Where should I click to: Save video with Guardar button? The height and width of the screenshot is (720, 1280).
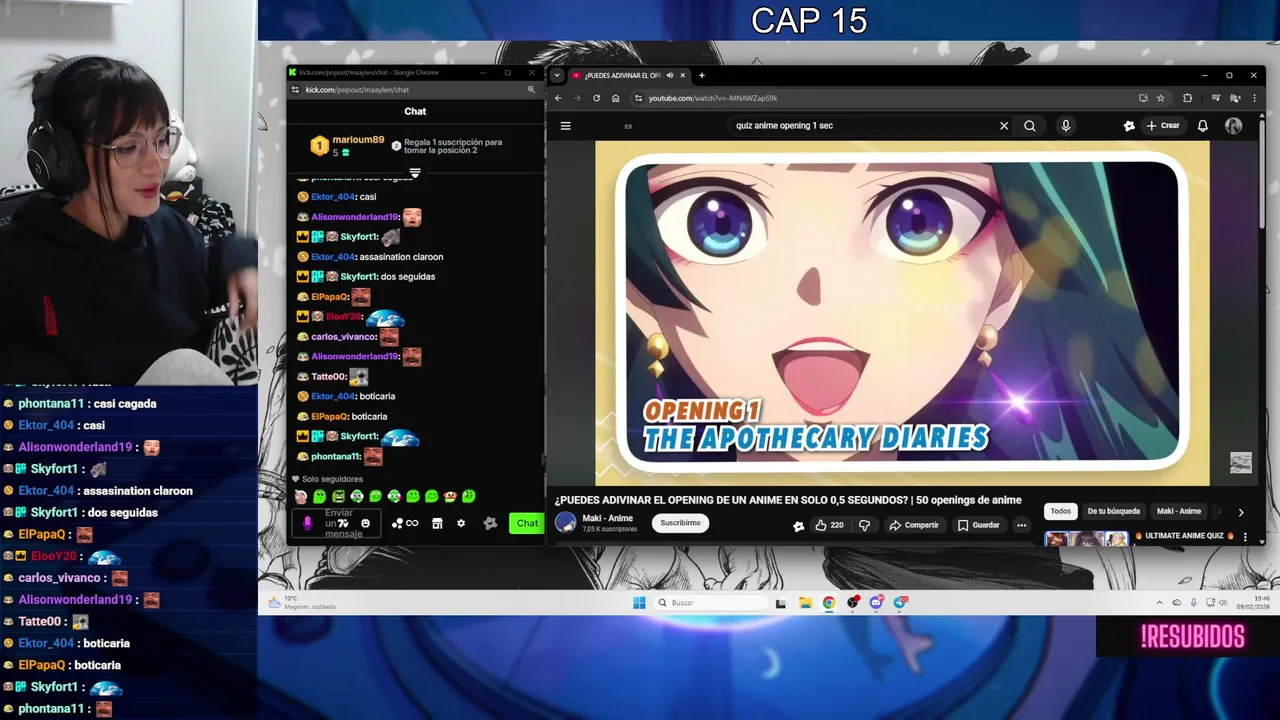(x=978, y=525)
